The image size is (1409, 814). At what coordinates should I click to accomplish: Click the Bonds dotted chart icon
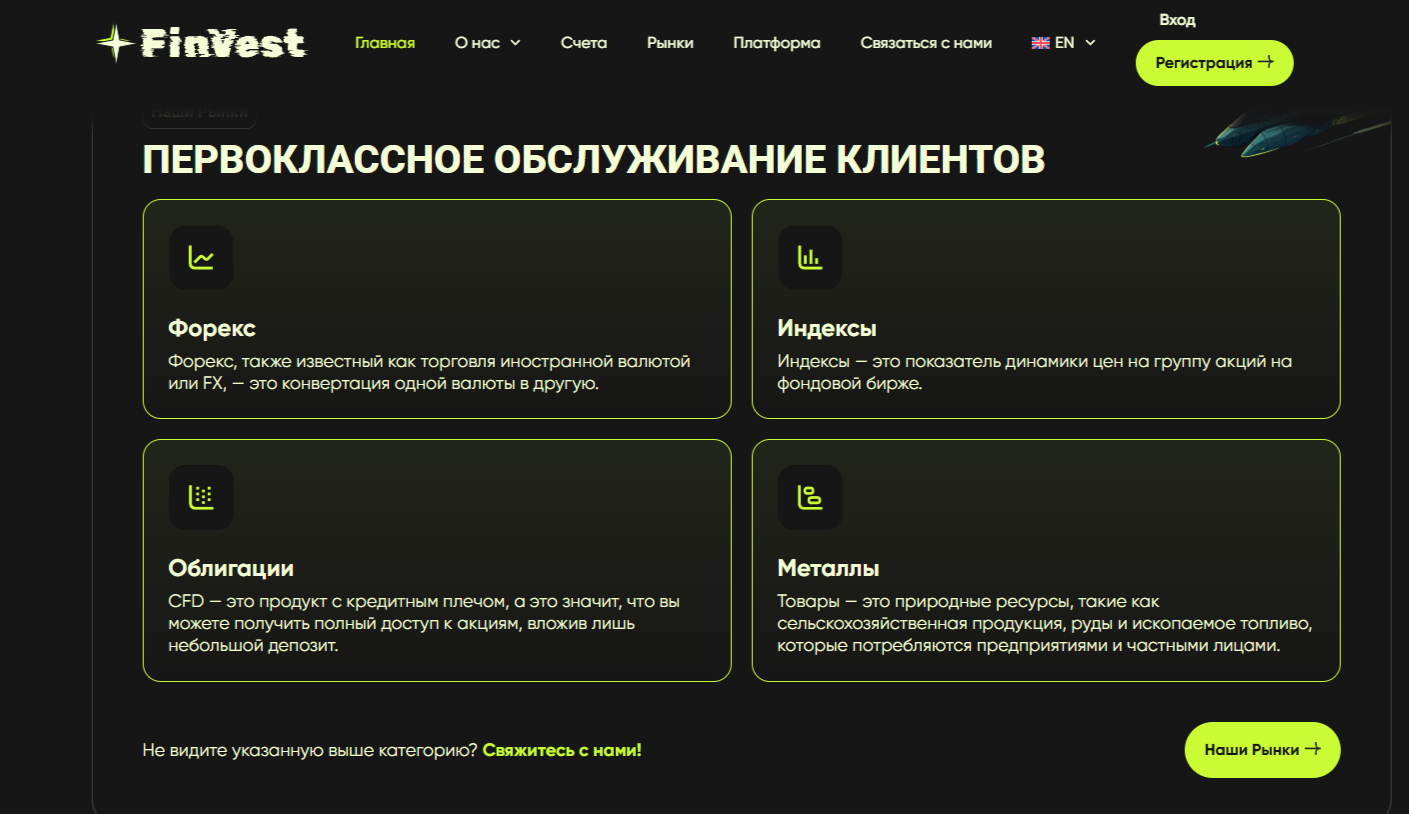coord(201,497)
